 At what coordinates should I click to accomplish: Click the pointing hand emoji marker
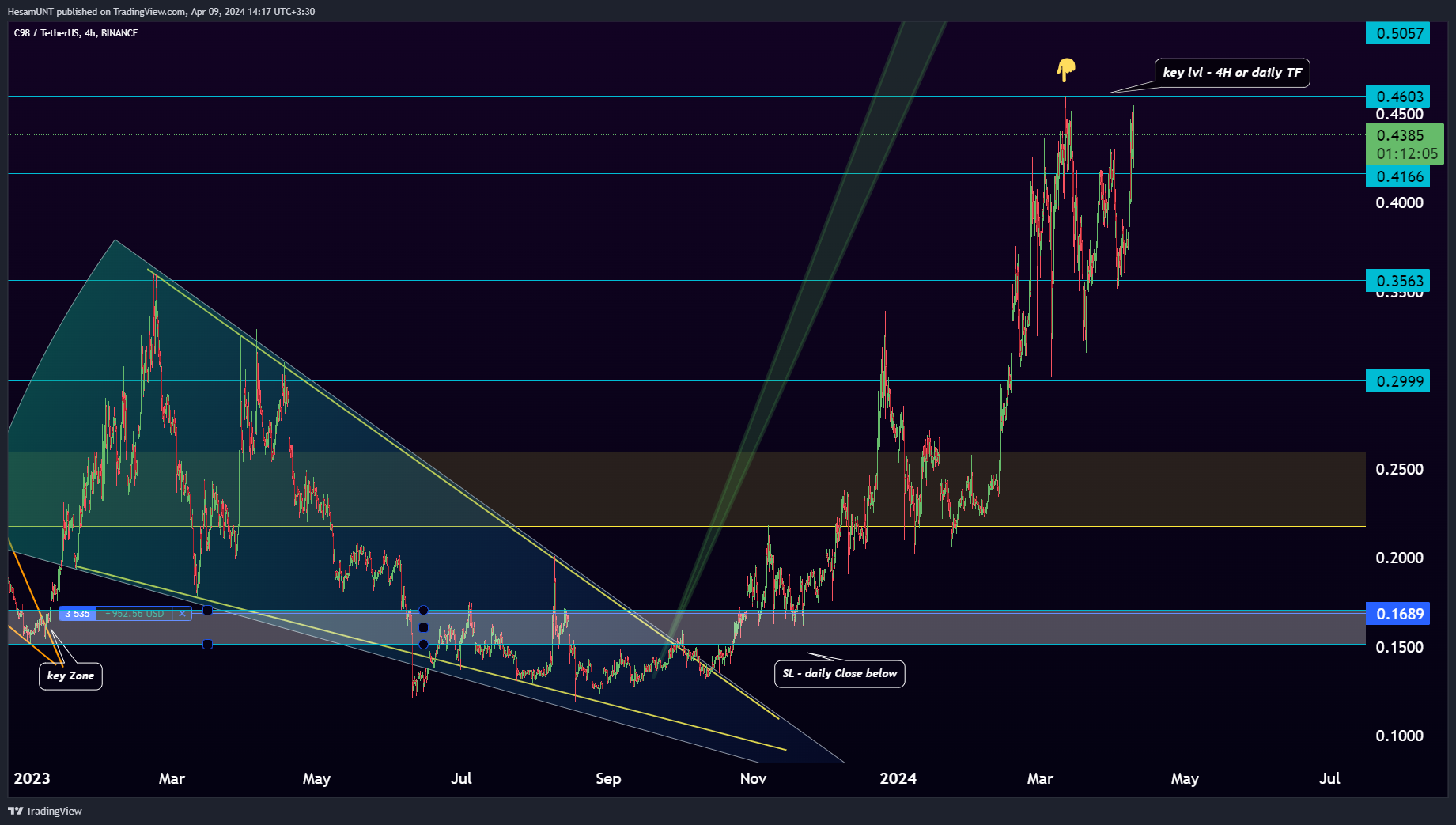tap(1066, 70)
